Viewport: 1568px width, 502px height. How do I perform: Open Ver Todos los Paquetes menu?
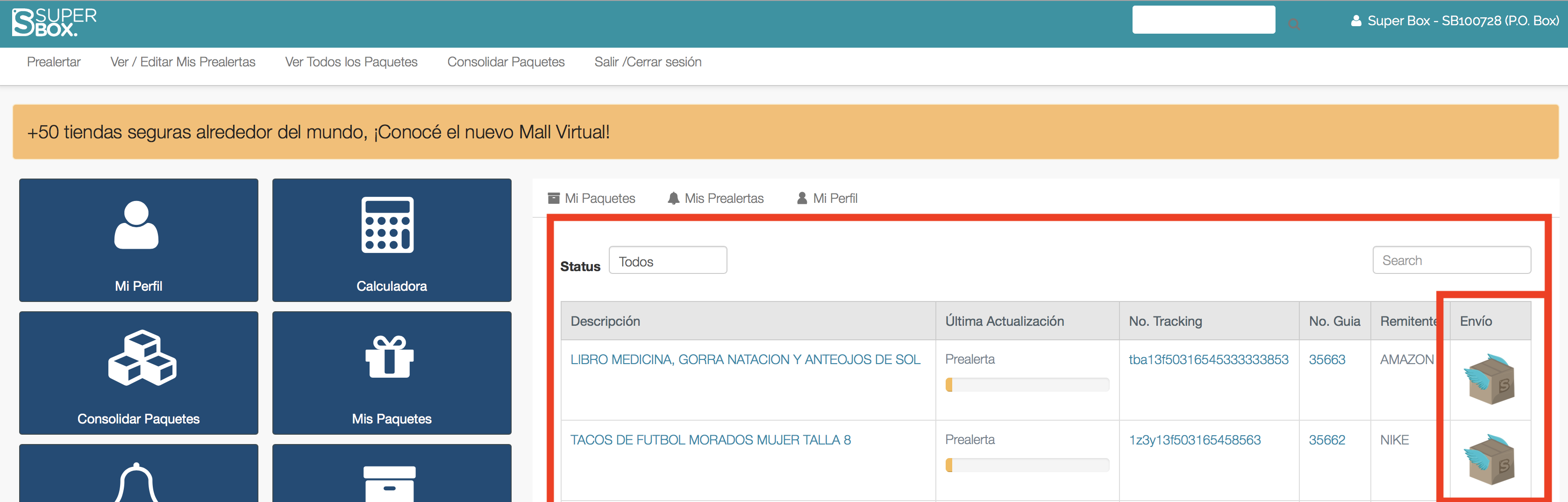[351, 62]
